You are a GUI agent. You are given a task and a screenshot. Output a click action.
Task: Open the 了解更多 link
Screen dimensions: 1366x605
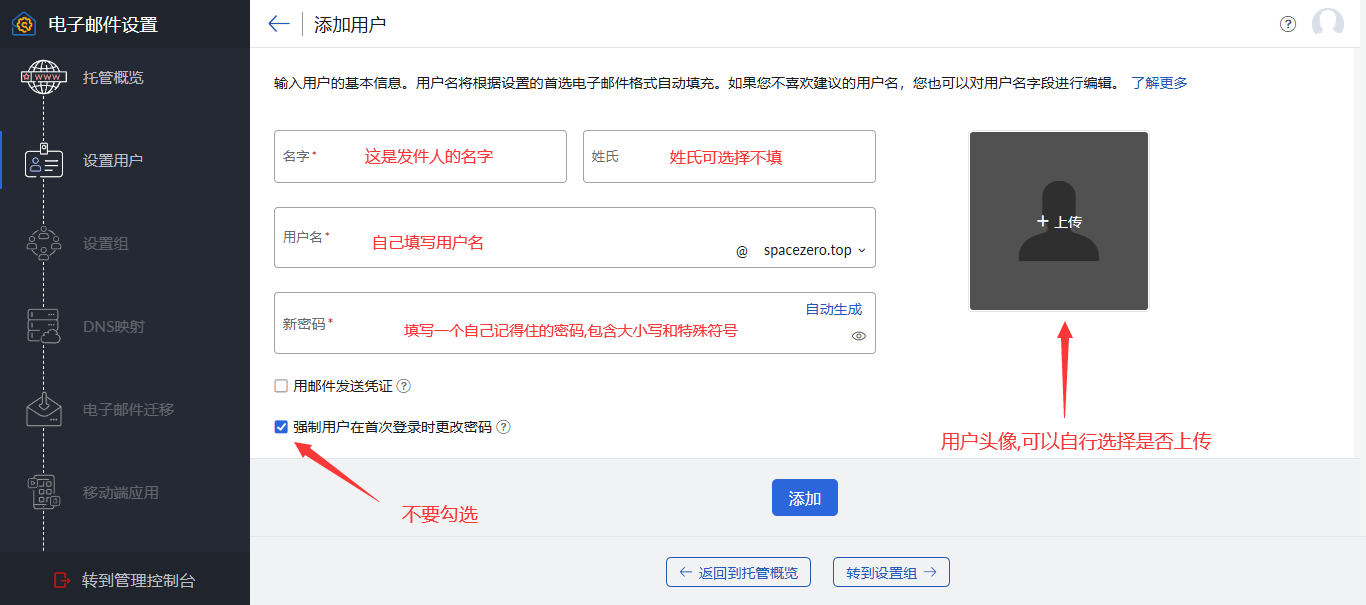pyautogui.click(x=1159, y=83)
